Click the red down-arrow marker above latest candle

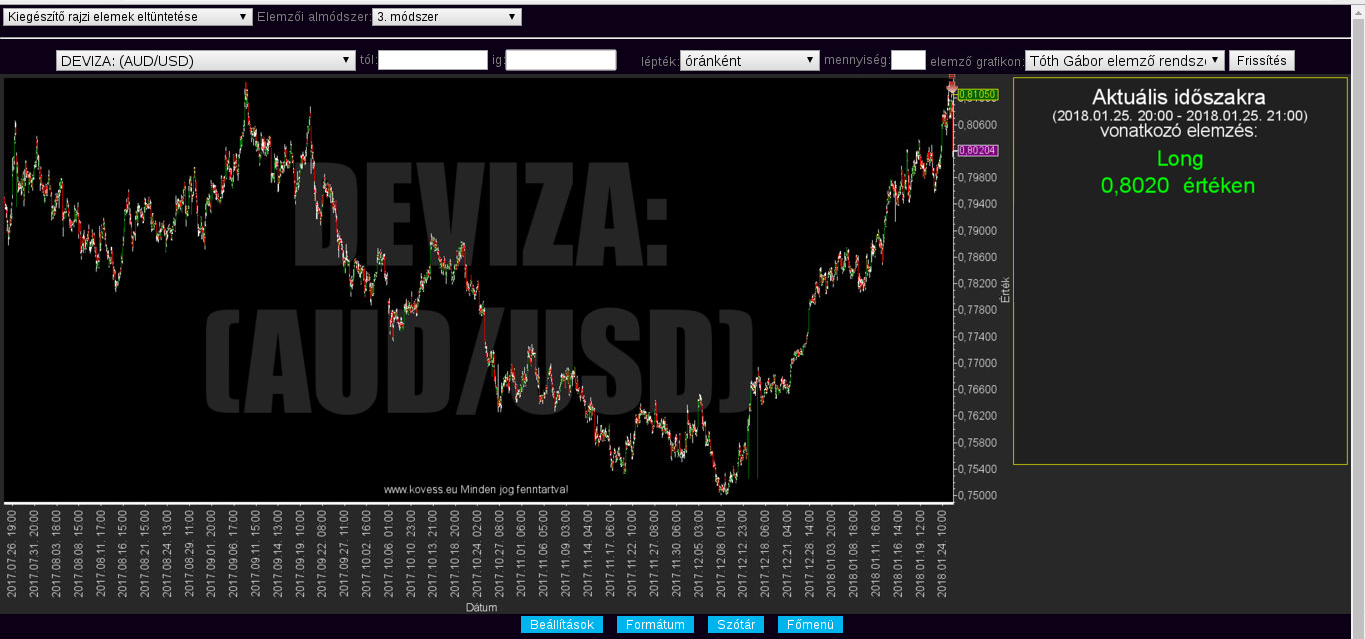[951, 87]
